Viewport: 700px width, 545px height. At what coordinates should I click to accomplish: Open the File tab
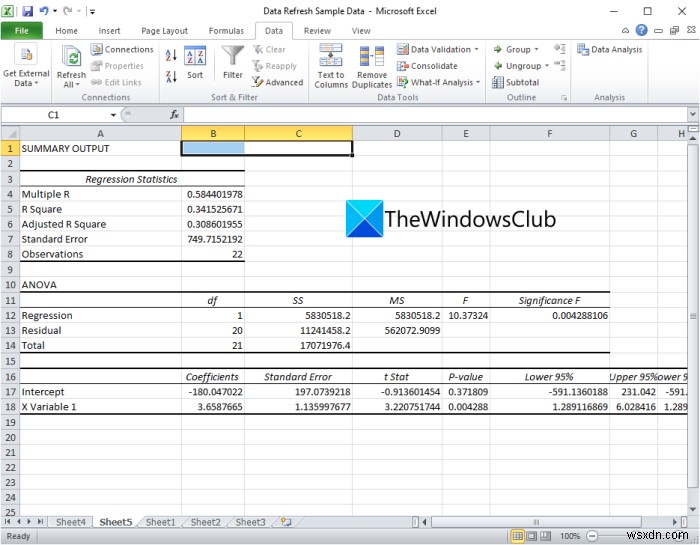click(x=21, y=31)
